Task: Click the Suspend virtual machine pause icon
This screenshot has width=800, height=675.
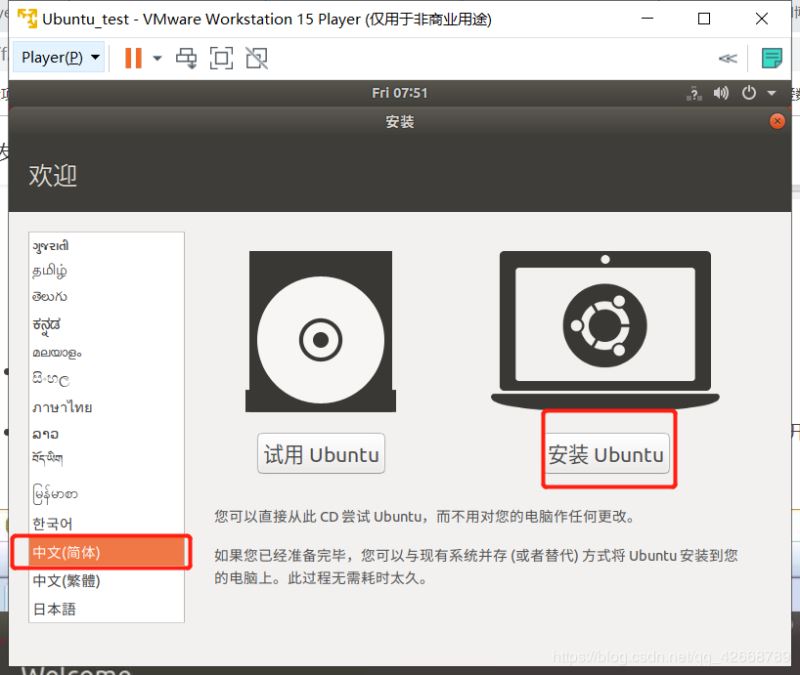Action: coord(134,58)
